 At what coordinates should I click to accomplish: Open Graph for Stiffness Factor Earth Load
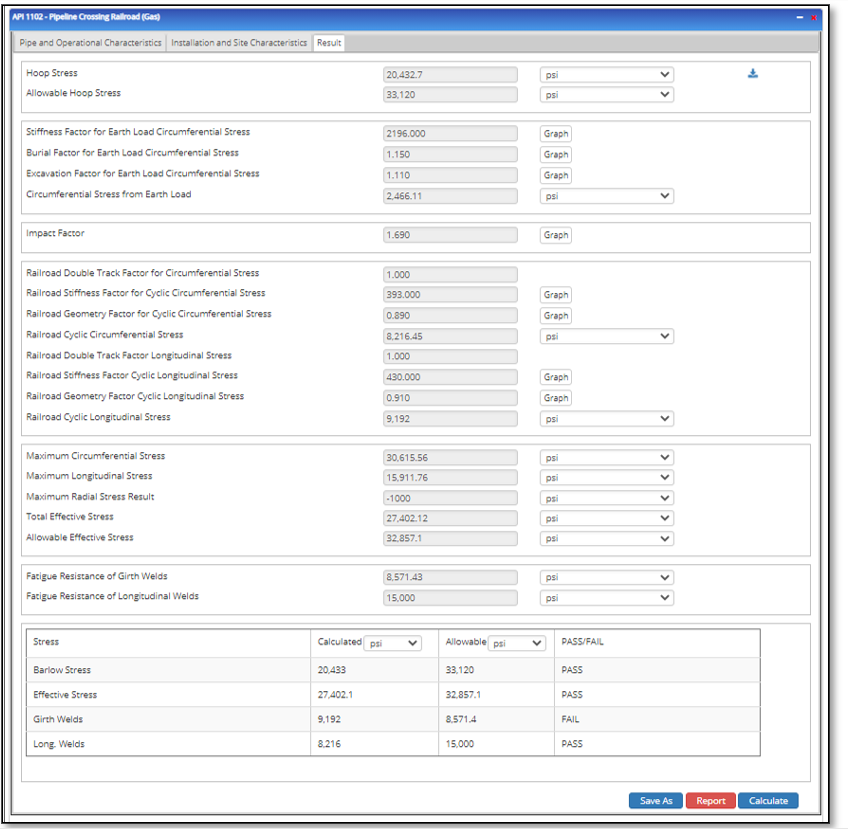pos(556,134)
